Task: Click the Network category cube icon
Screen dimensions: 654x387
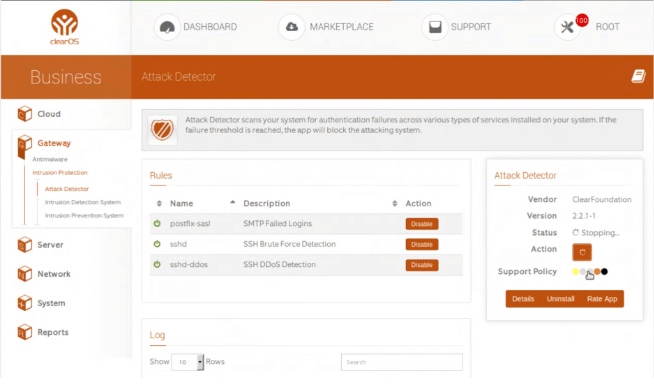Action: tap(25, 274)
